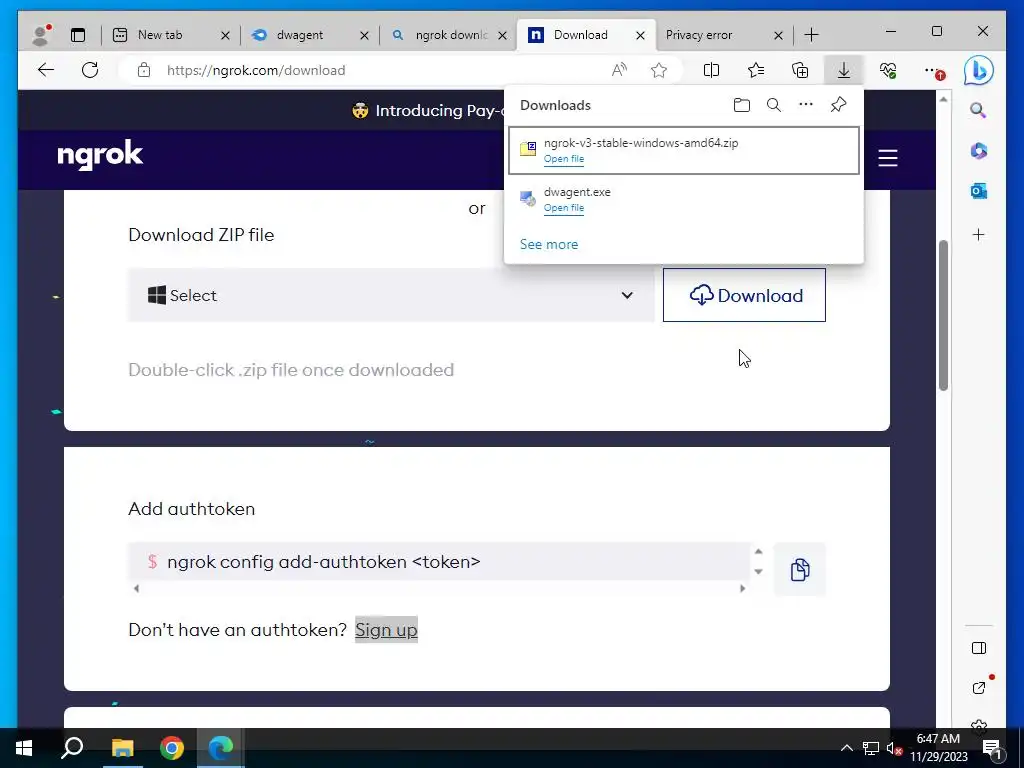
Task: Click See more in Downloads
Action: pyautogui.click(x=549, y=244)
